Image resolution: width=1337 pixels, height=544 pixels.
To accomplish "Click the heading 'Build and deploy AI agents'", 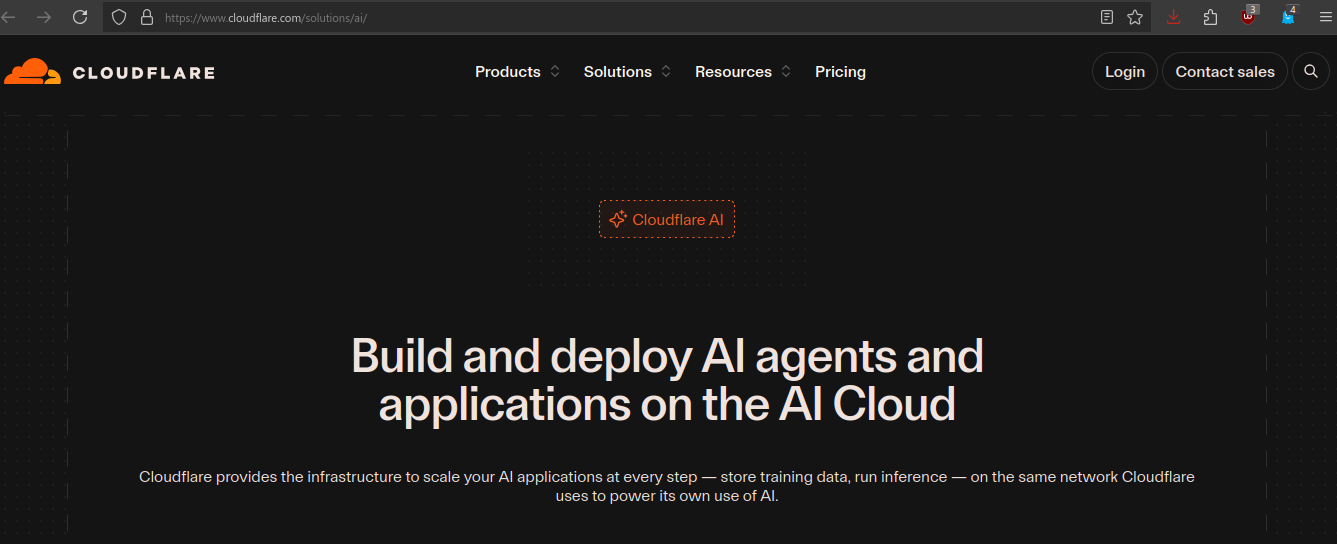I will point(667,381).
